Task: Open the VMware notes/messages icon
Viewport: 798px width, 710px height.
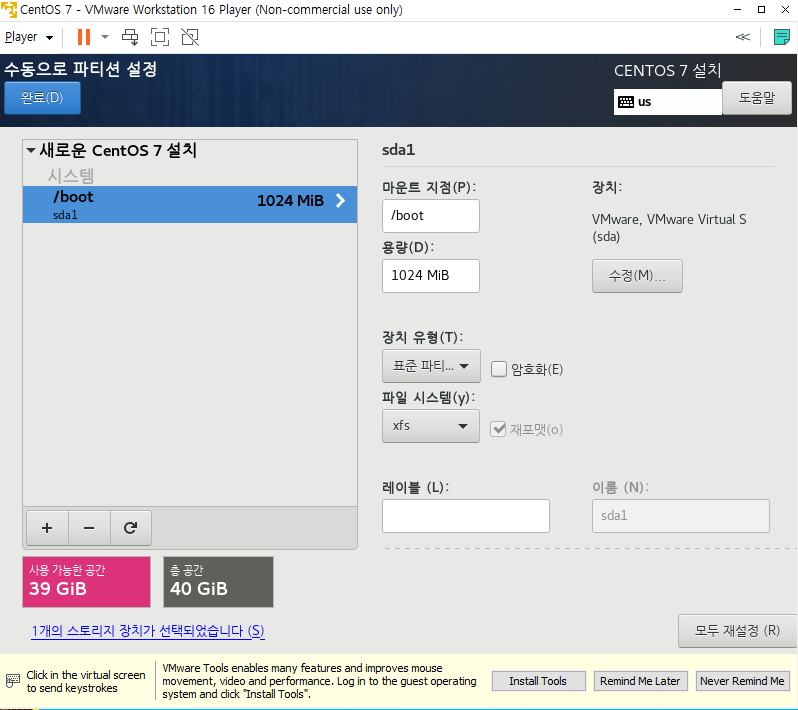Action: pyautogui.click(x=781, y=37)
